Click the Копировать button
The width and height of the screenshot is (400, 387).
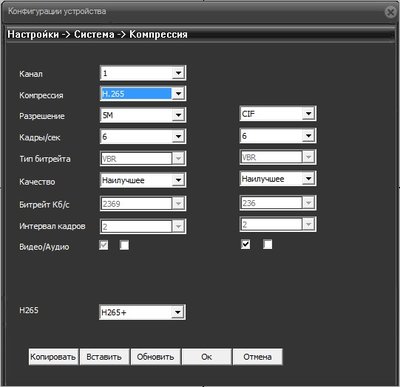[x=53, y=357]
